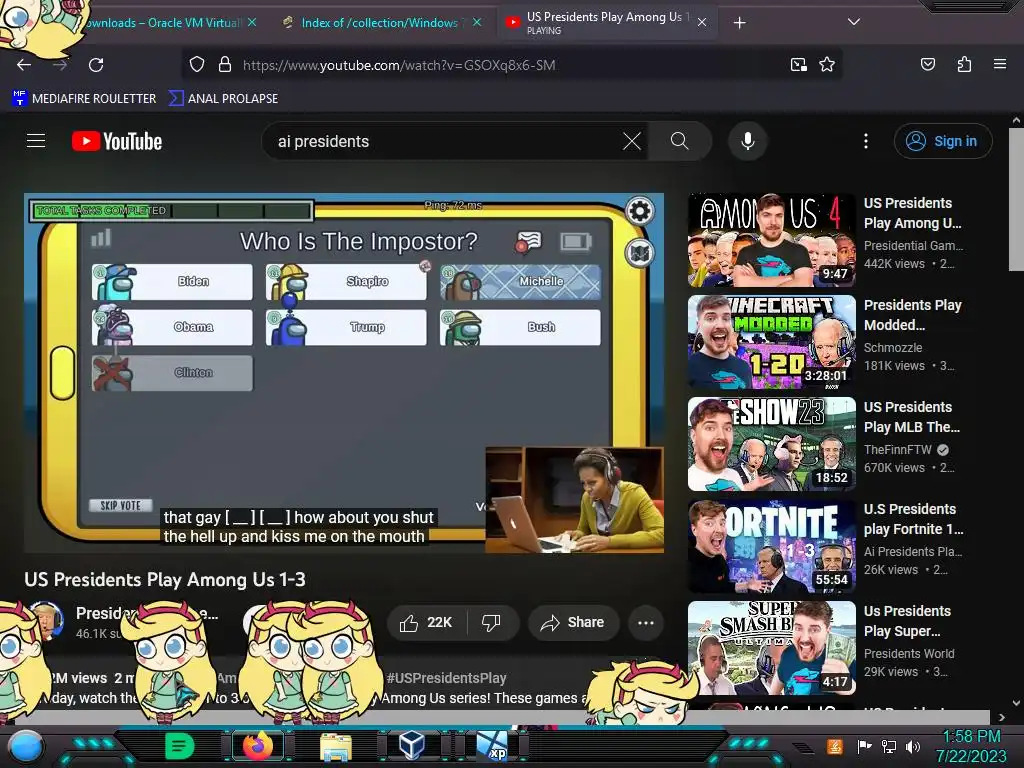The width and height of the screenshot is (1024, 768).
Task: Reload the current page
Action: click(96, 65)
